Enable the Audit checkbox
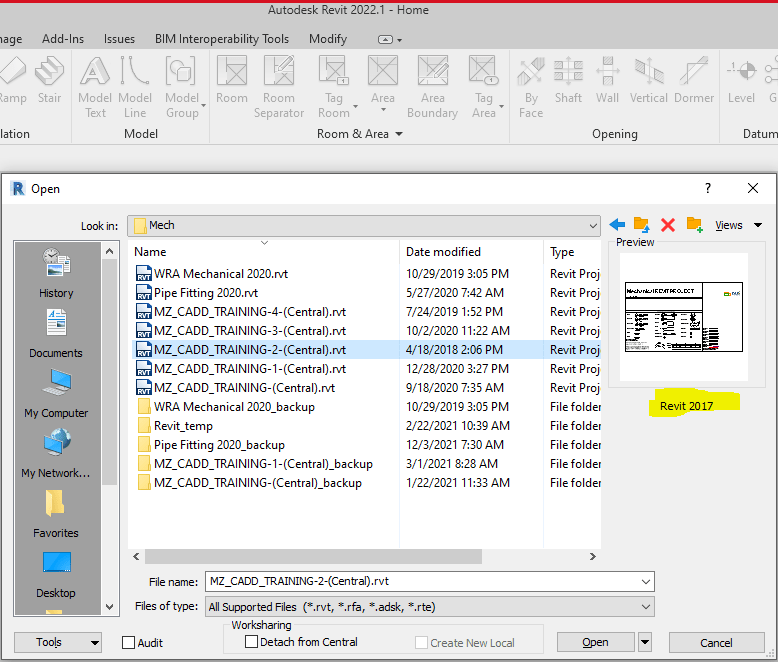The width and height of the screenshot is (778, 662). [x=129, y=643]
